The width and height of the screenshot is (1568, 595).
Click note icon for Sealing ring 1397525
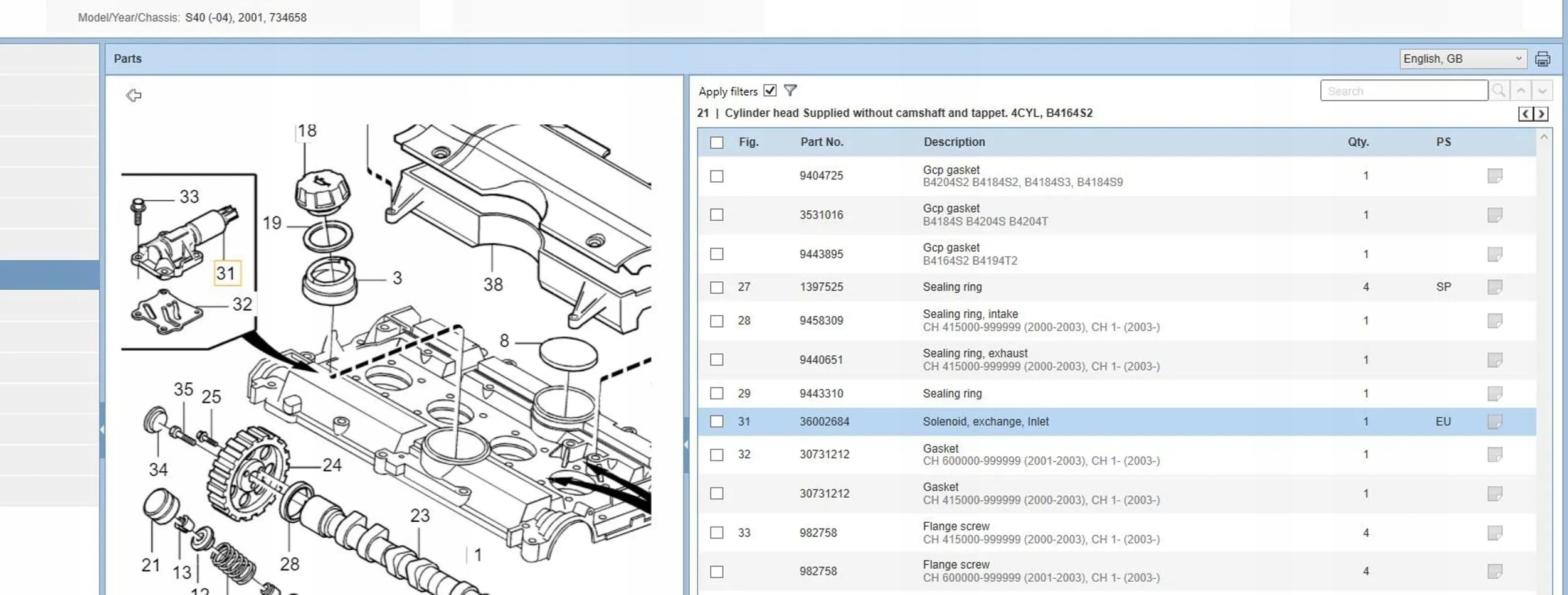1495,287
